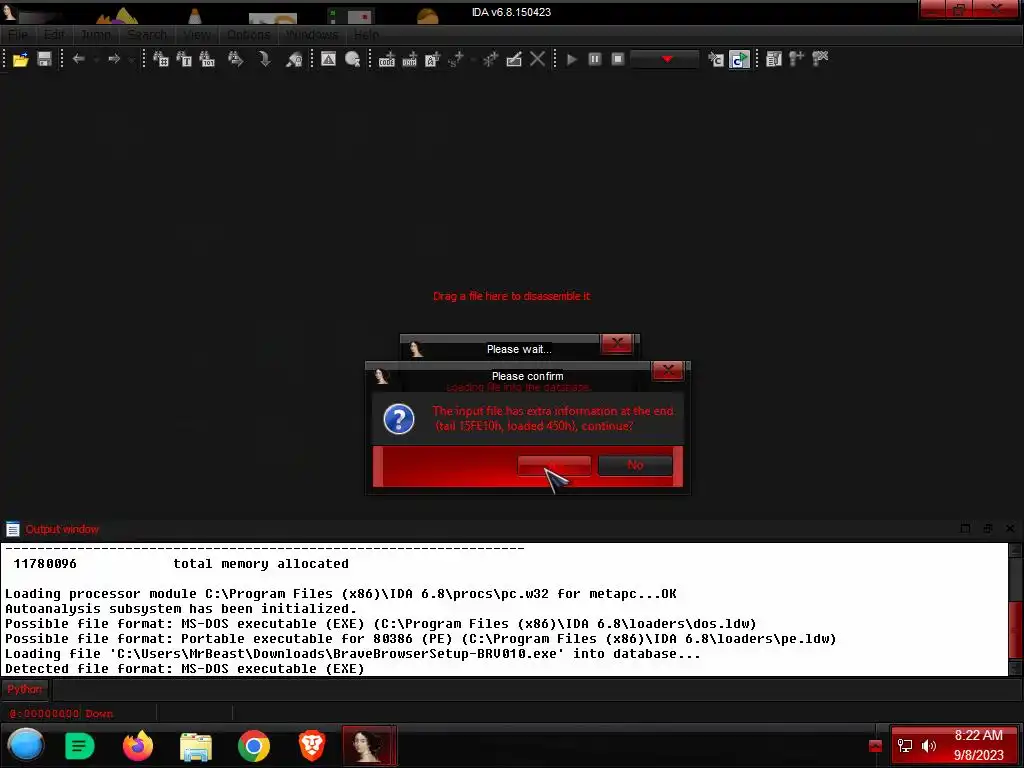Terminate the process with the stop button
The height and width of the screenshot is (768, 1024).
point(618,59)
